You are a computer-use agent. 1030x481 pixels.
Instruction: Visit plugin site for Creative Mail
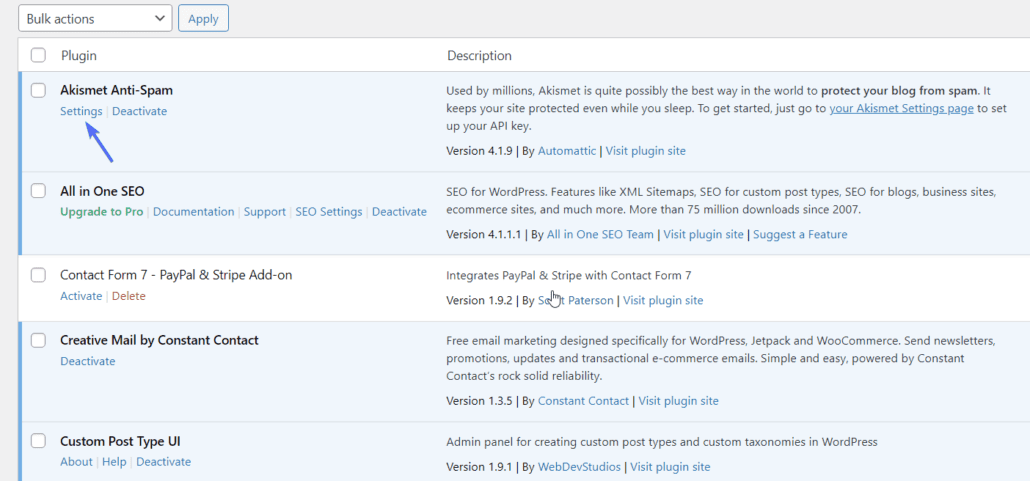(x=679, y=400)
